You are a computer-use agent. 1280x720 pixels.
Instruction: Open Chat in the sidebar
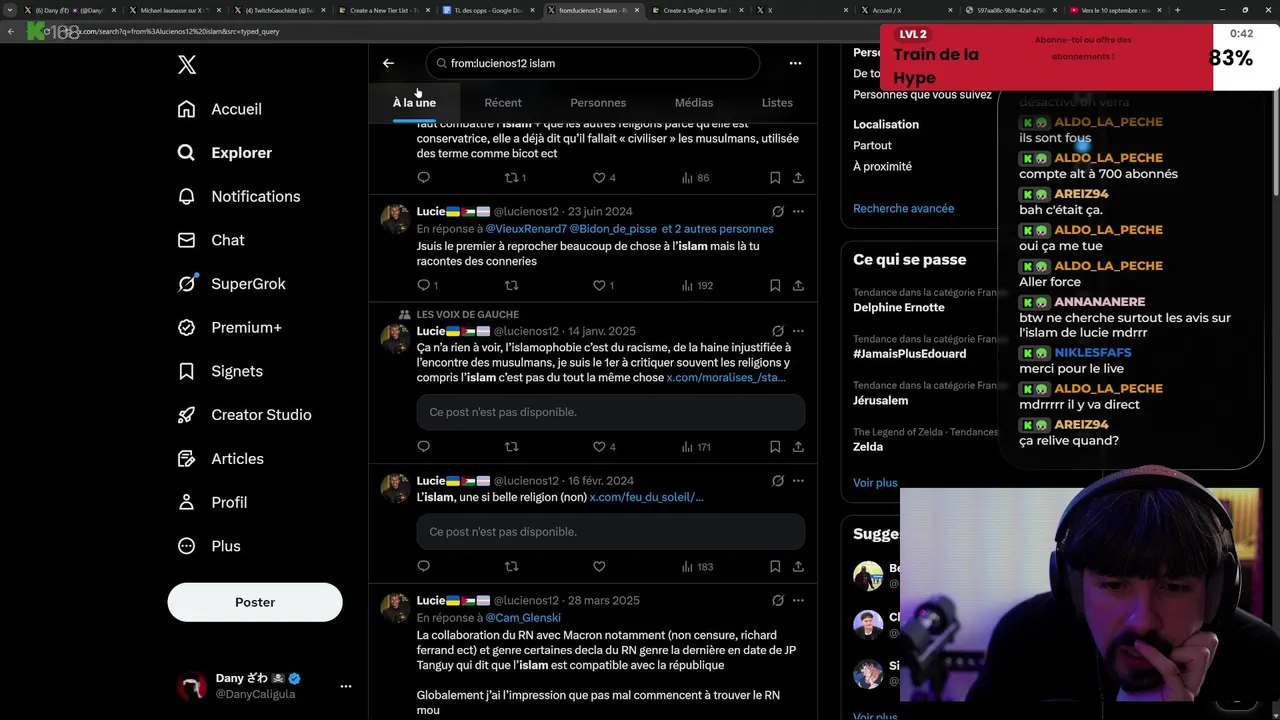pos(211,240)
